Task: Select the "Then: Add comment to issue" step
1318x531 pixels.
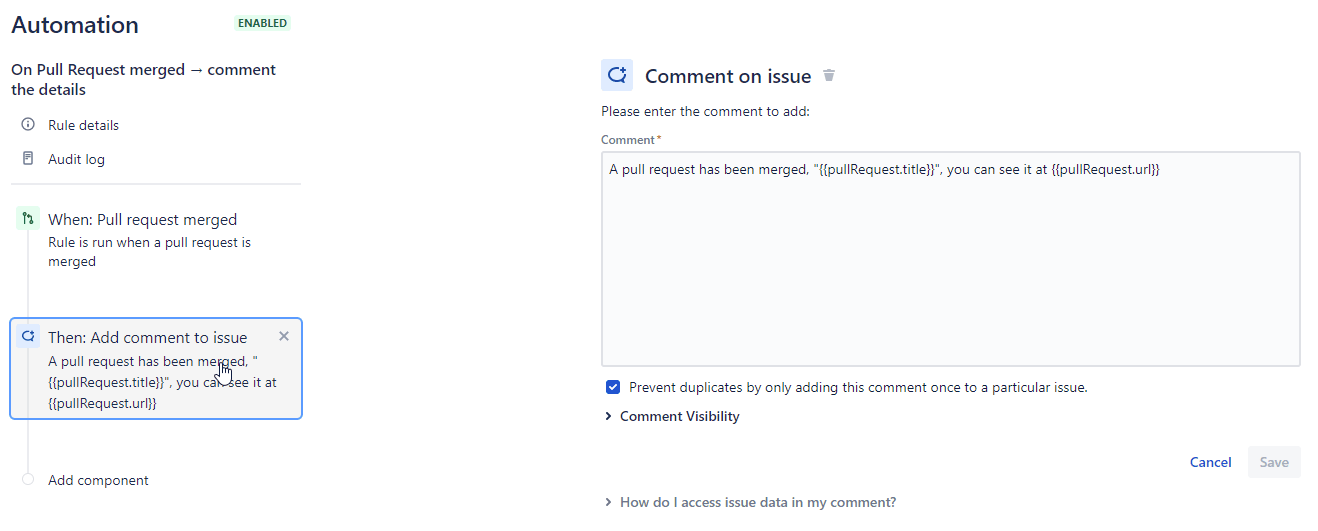Action: click(147, 338)
